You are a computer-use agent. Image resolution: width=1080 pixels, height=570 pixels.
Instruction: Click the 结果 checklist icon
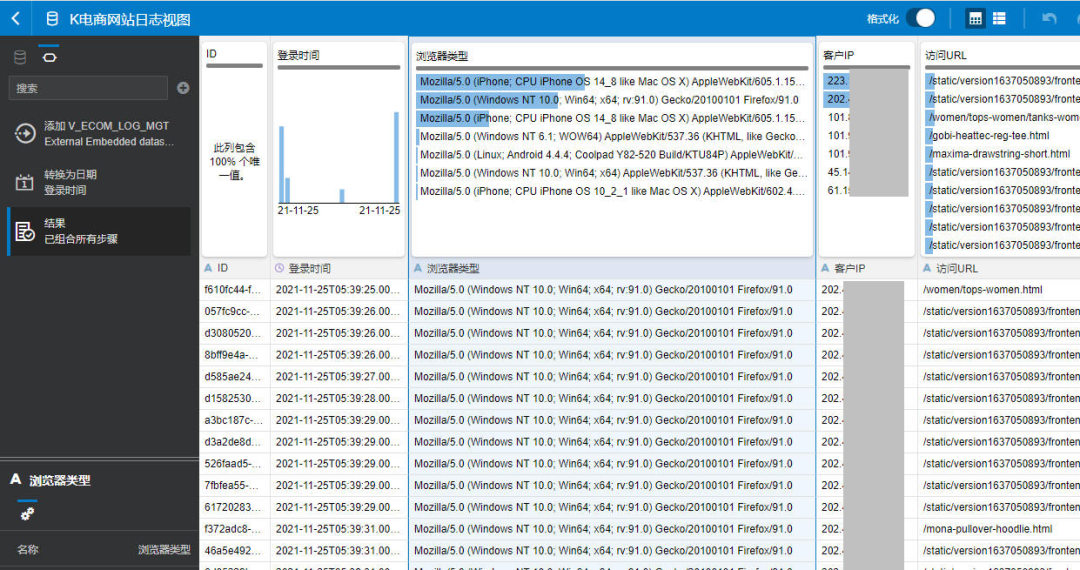(x=25, y=231)
